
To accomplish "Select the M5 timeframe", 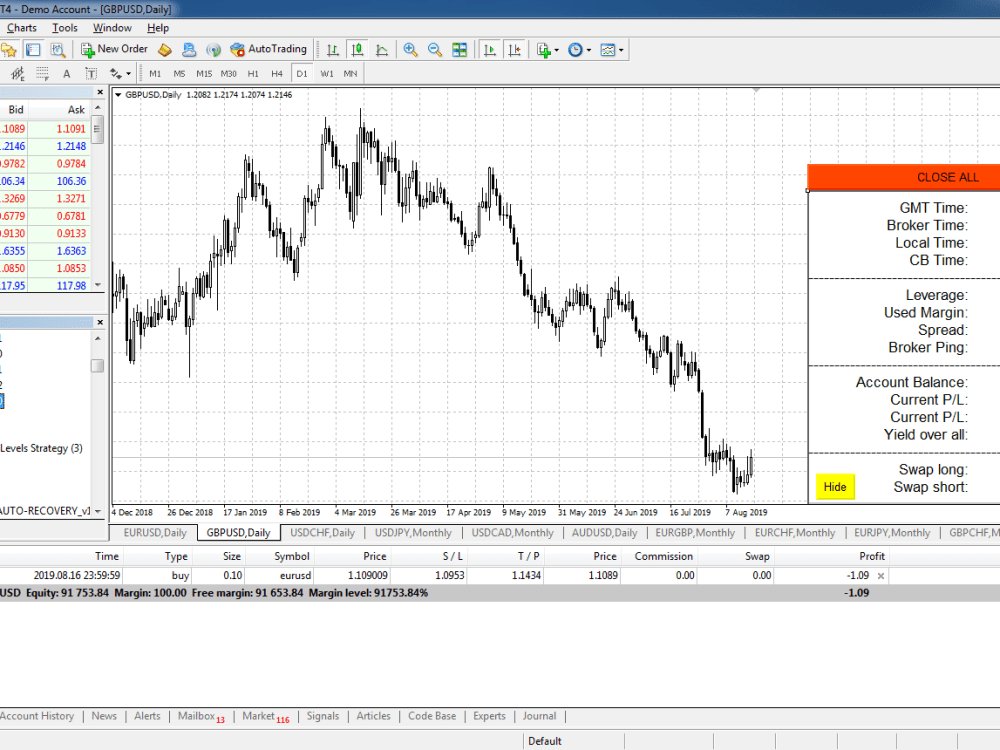I will (x=179, y=74).
